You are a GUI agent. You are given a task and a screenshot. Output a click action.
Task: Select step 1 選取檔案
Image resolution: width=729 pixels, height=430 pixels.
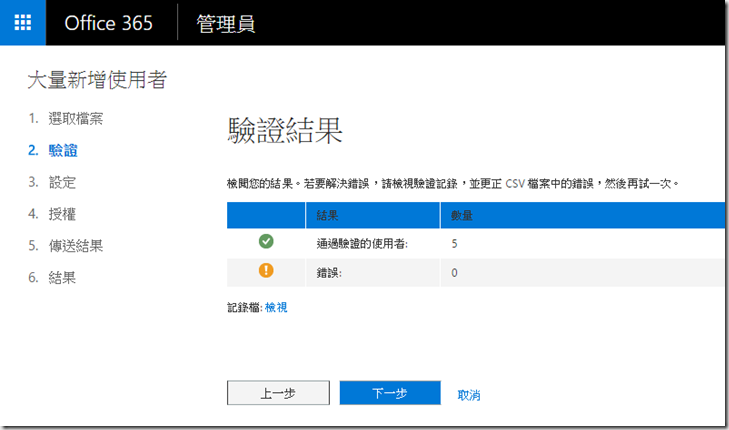click(x=75, y=119)
